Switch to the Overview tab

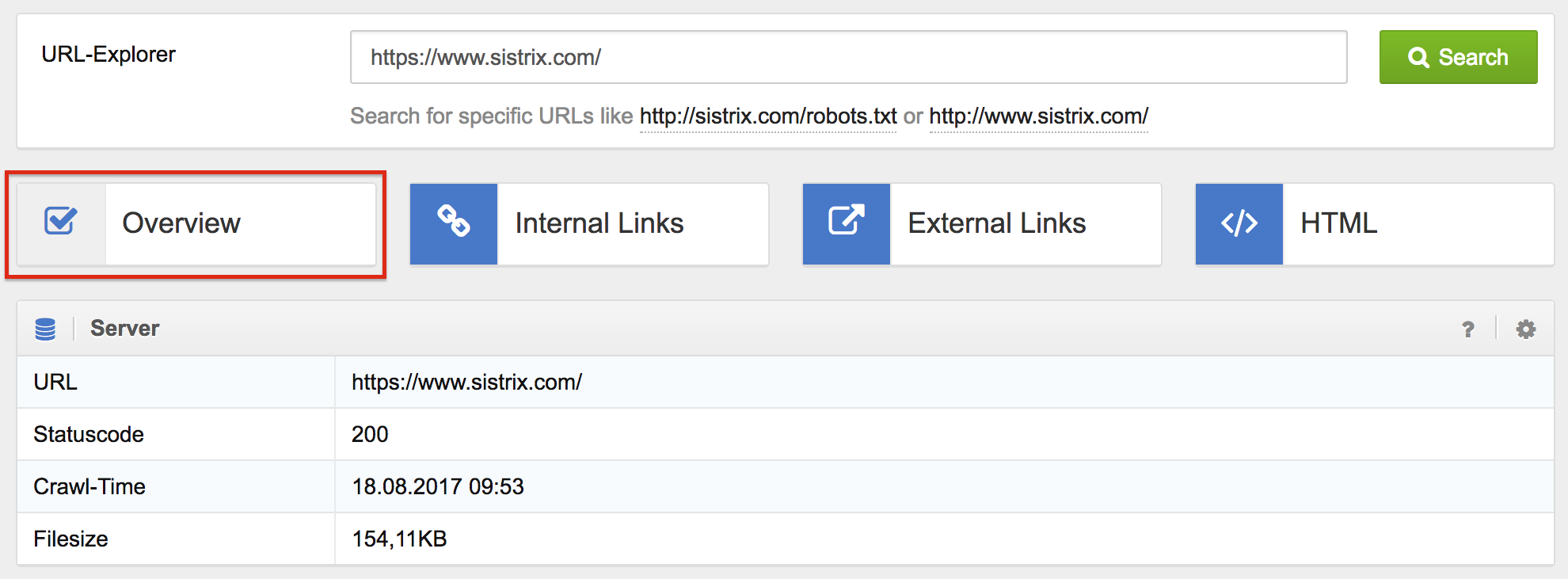pos(180,223)
